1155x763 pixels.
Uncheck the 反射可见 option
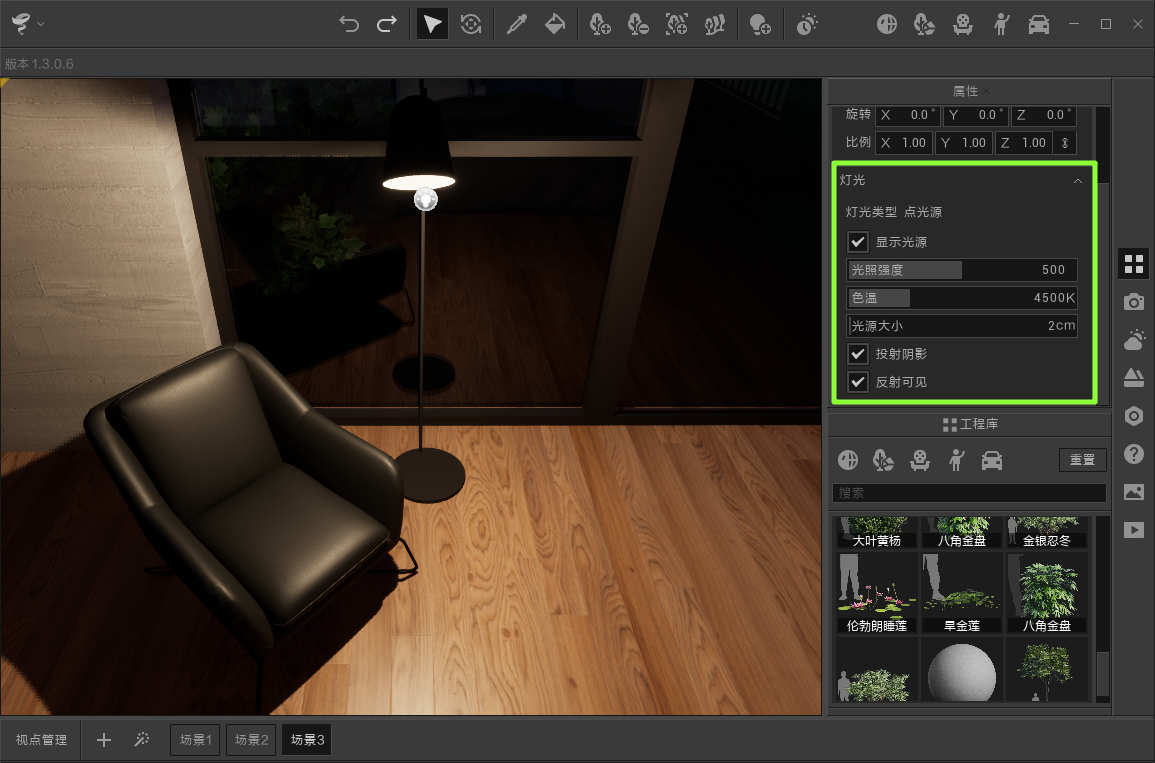click(857, 381)
